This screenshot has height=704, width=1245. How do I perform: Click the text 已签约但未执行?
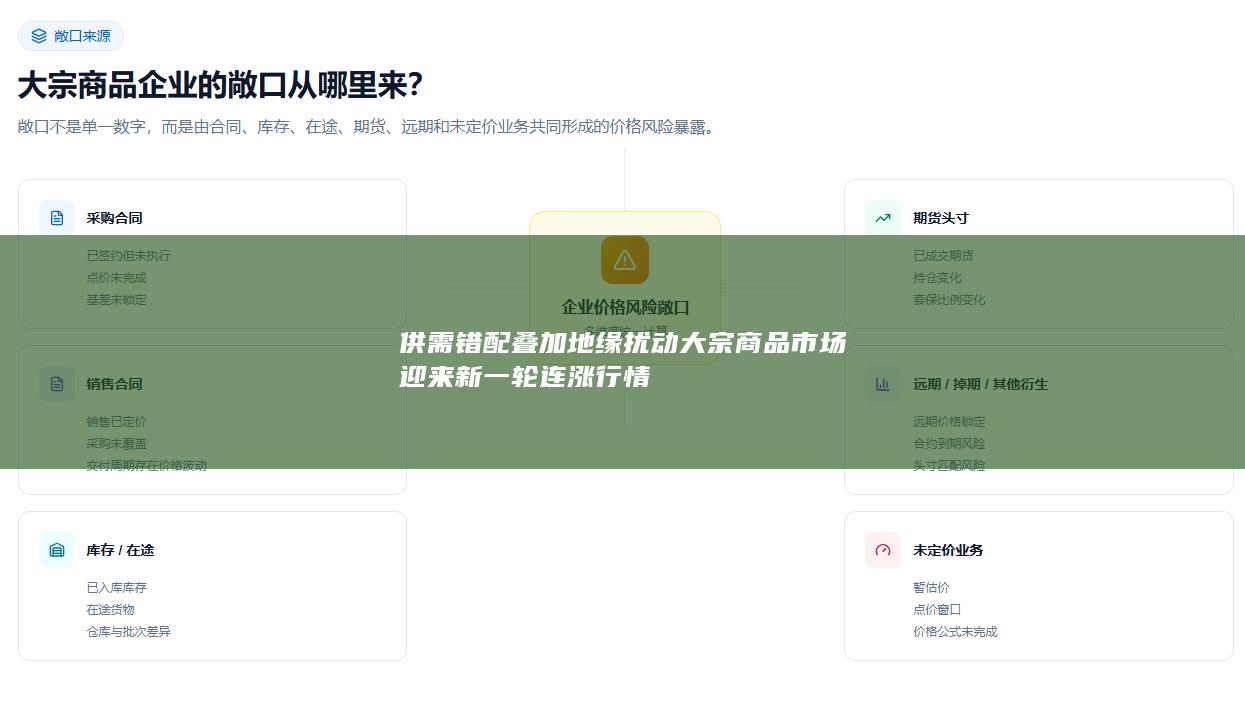(129, 256)
